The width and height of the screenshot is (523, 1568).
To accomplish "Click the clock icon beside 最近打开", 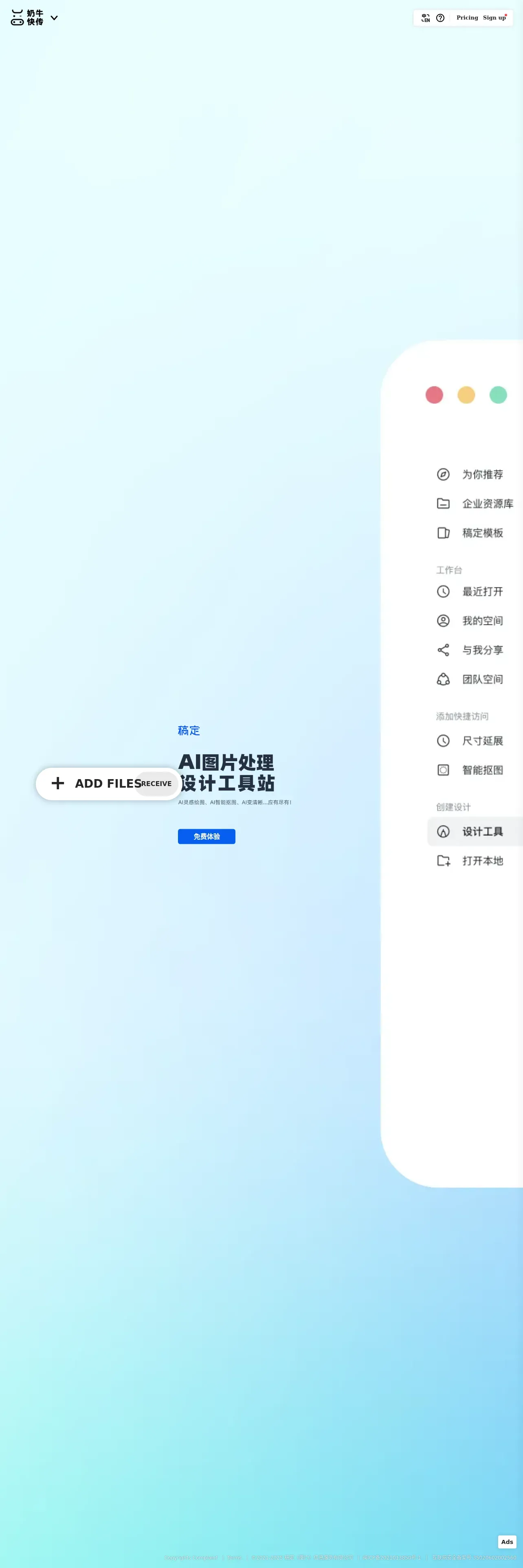I will (443, 591).
